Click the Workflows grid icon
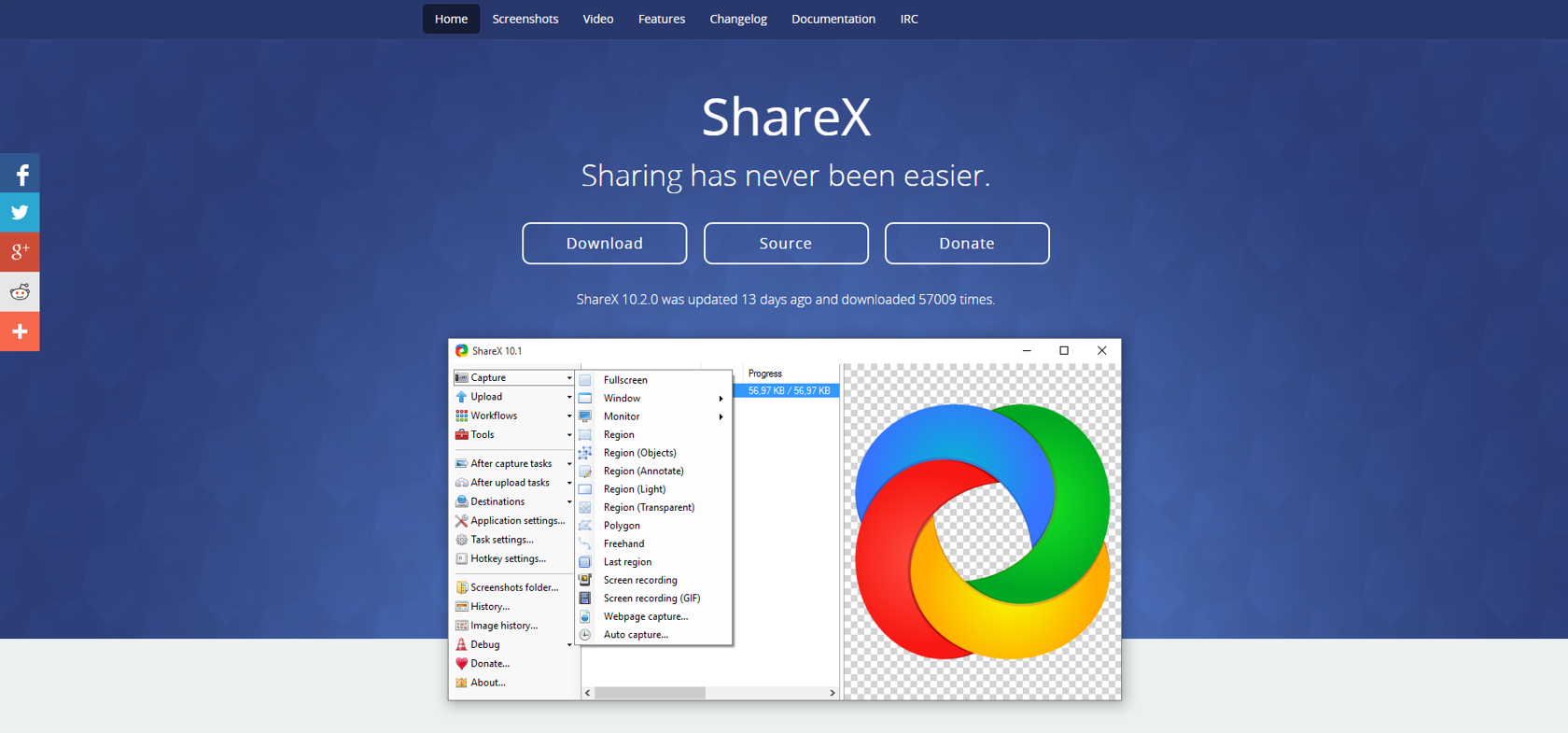Screen dimensions: 1568x733 461,416
